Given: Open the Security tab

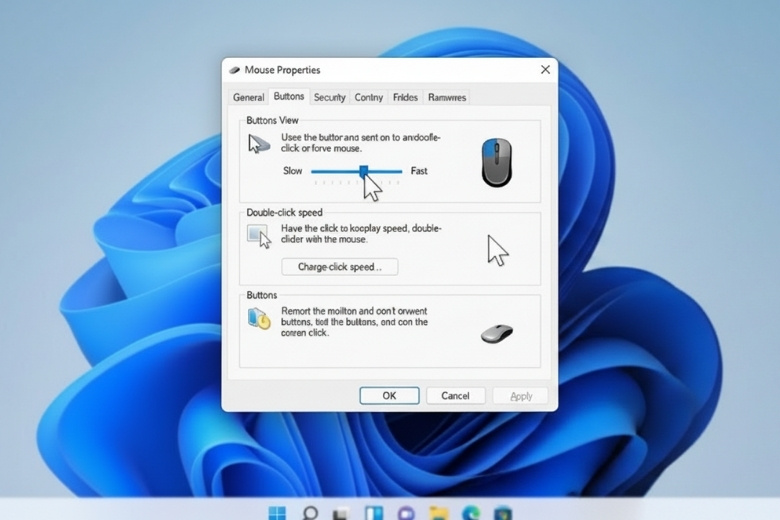Looking at the screenshot, I should pos(329,97).
